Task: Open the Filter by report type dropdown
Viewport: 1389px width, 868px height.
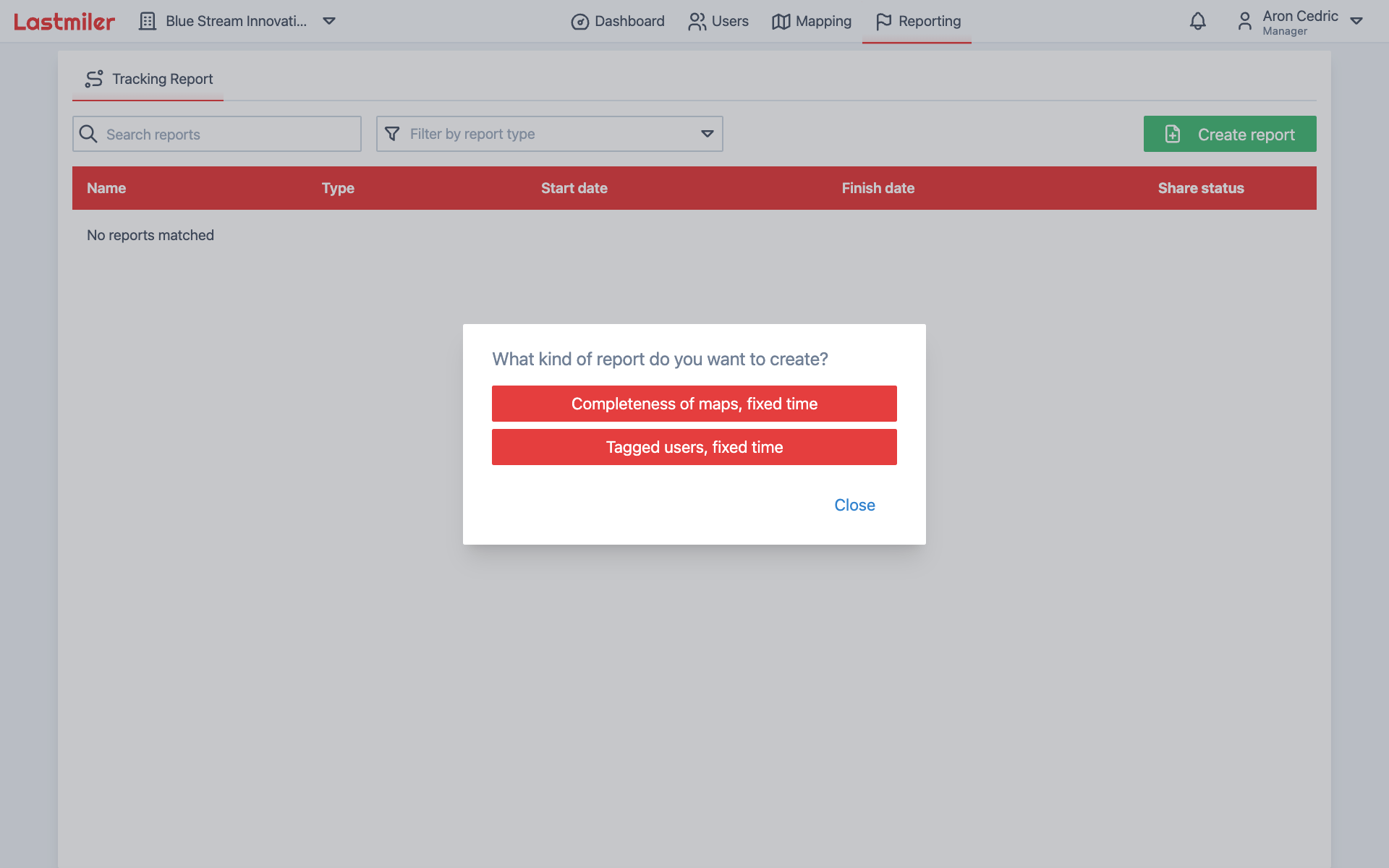Action: pos(550,134)
